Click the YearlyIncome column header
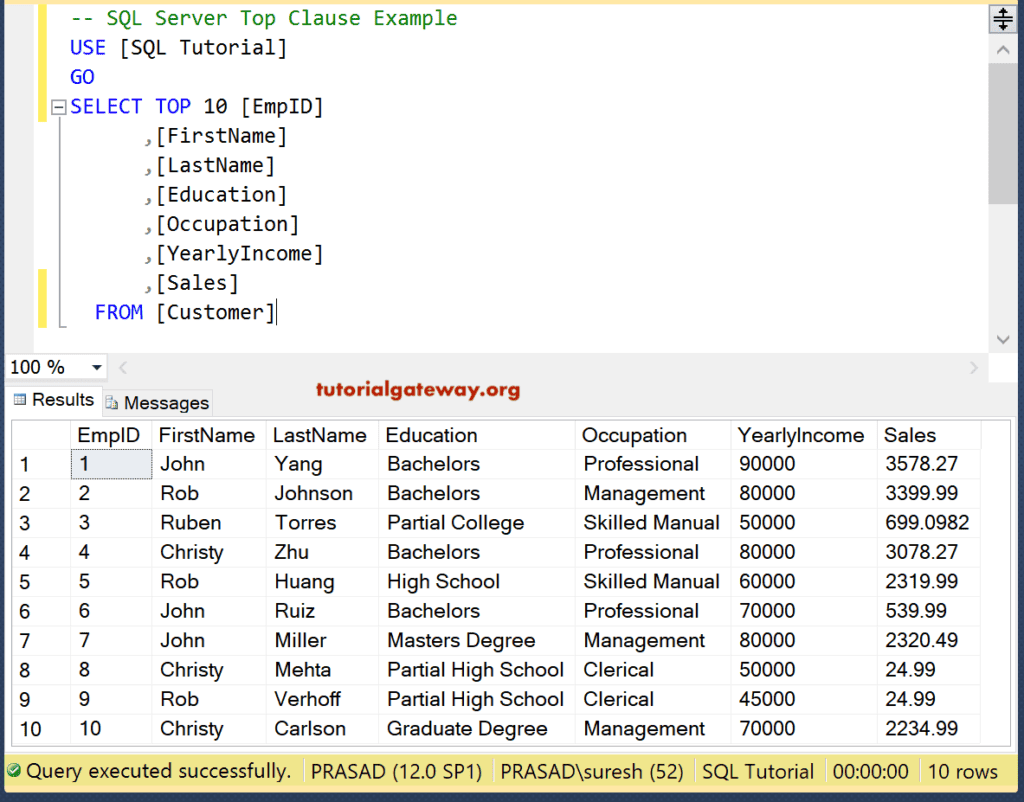1024x802 pixels. point(800,435)
